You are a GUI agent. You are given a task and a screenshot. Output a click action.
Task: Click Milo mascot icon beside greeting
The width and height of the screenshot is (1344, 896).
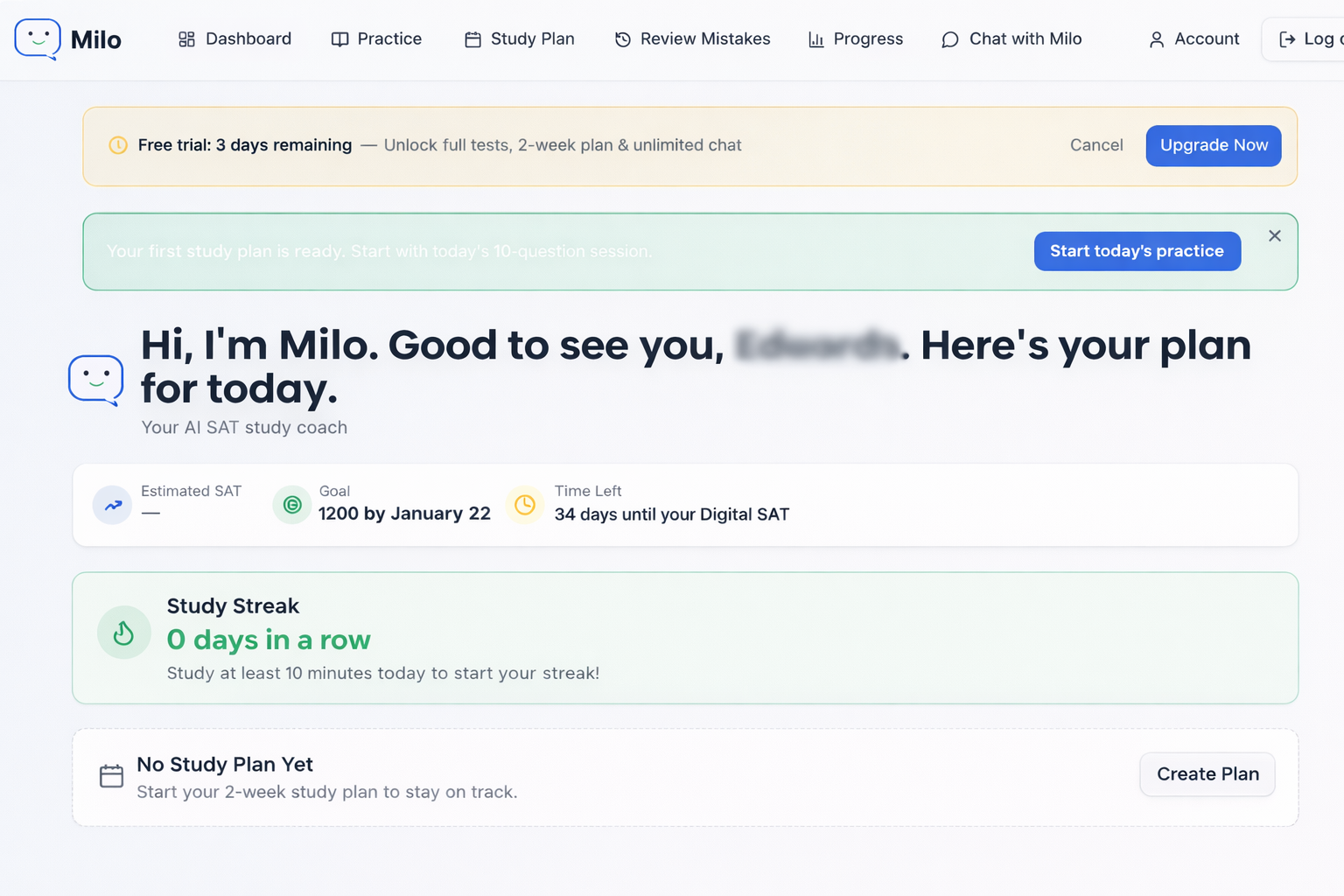96,381
